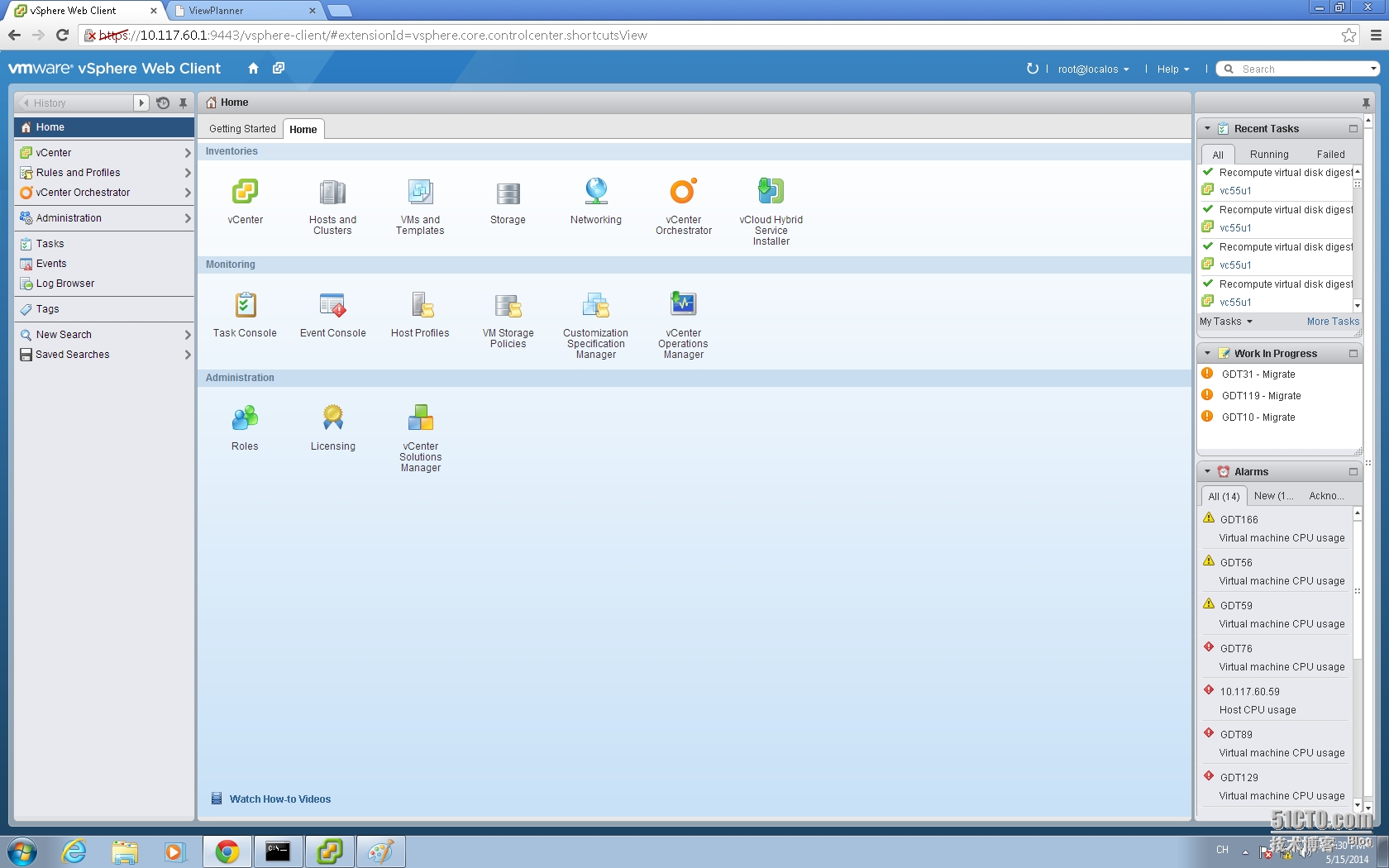Open Customization Specification Manager

(x=596, y=305)
